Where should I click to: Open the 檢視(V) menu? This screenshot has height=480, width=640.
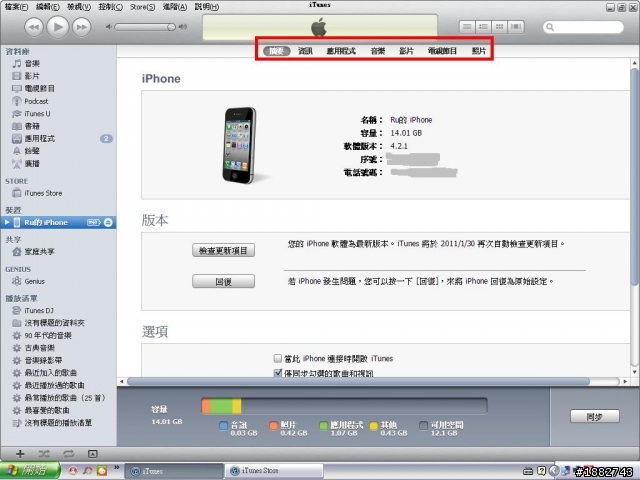pyautogui.click(x=79, y=7)
